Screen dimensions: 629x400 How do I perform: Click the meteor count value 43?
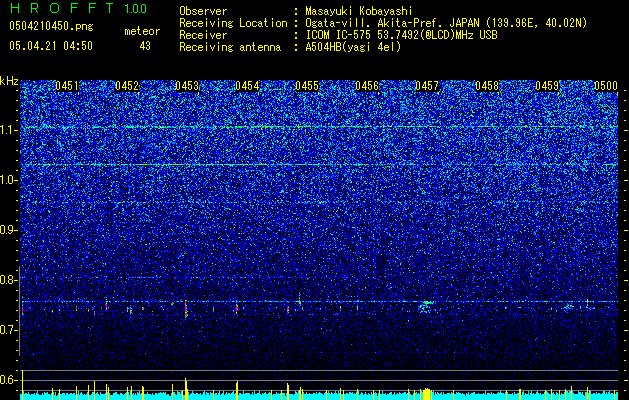tap(145, 46)
